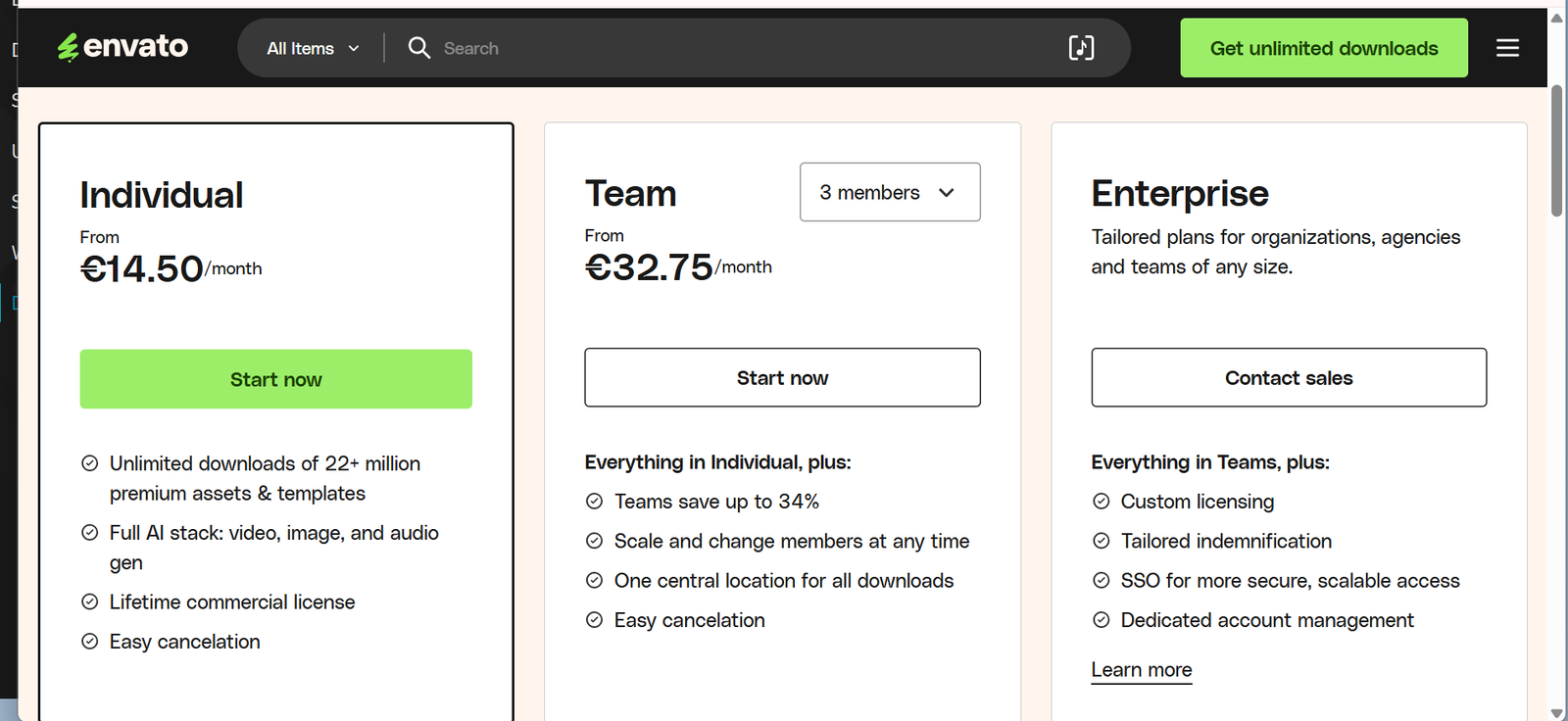
Task: Click the scrollbar down arrow
Action: click(1556, 712)
